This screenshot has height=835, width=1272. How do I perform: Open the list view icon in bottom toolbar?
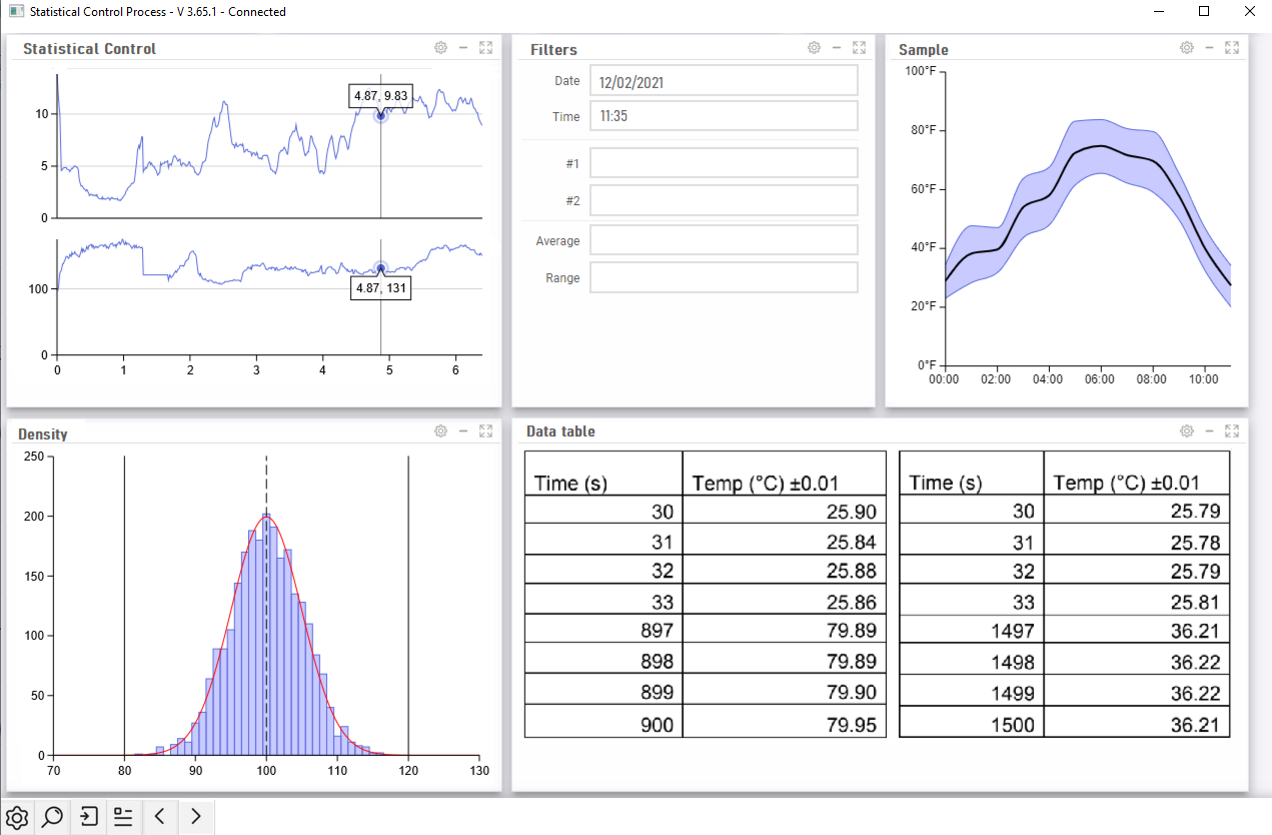tap(123, 817)
